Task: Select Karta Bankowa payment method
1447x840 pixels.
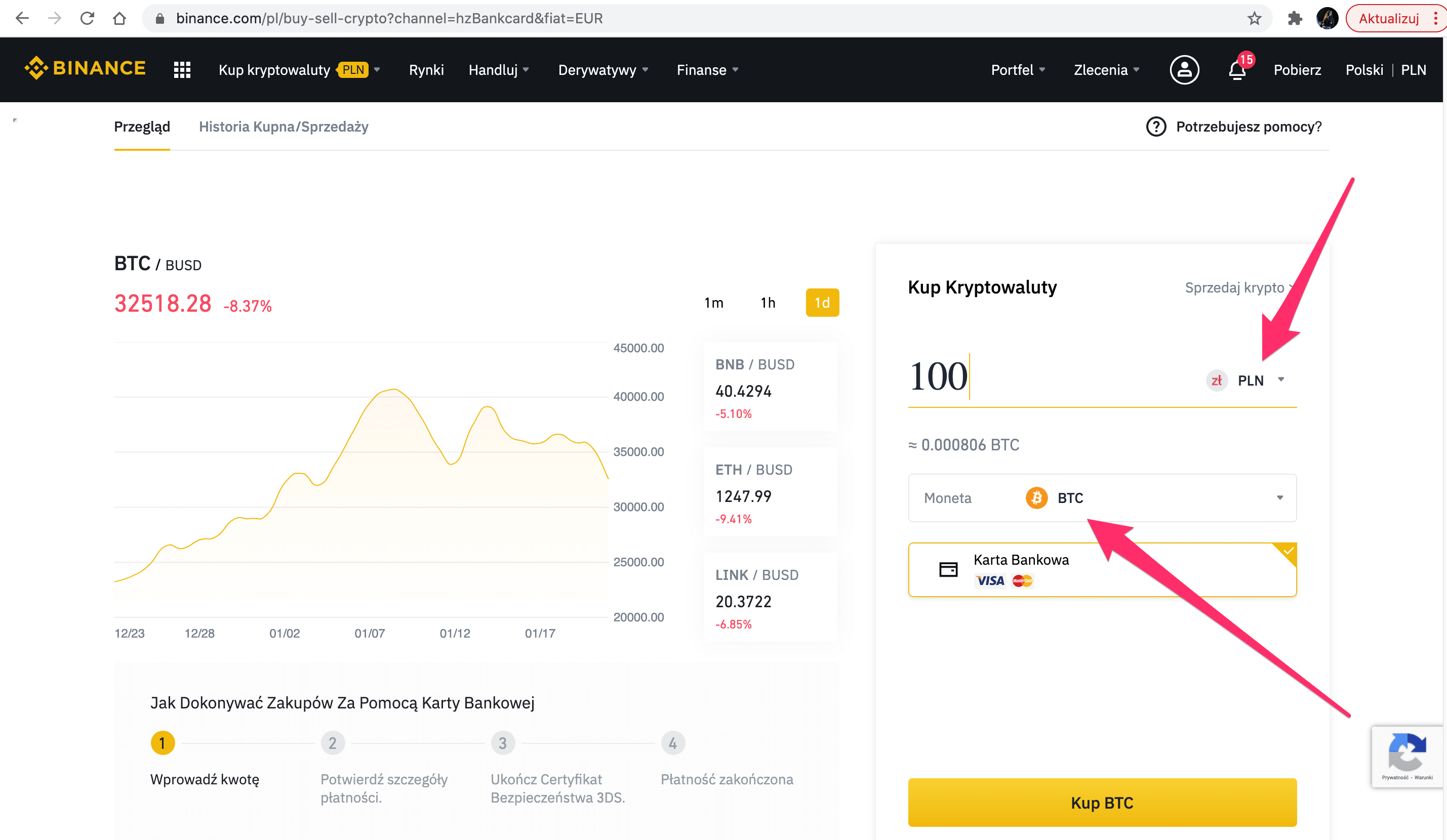Action: 1102,569
